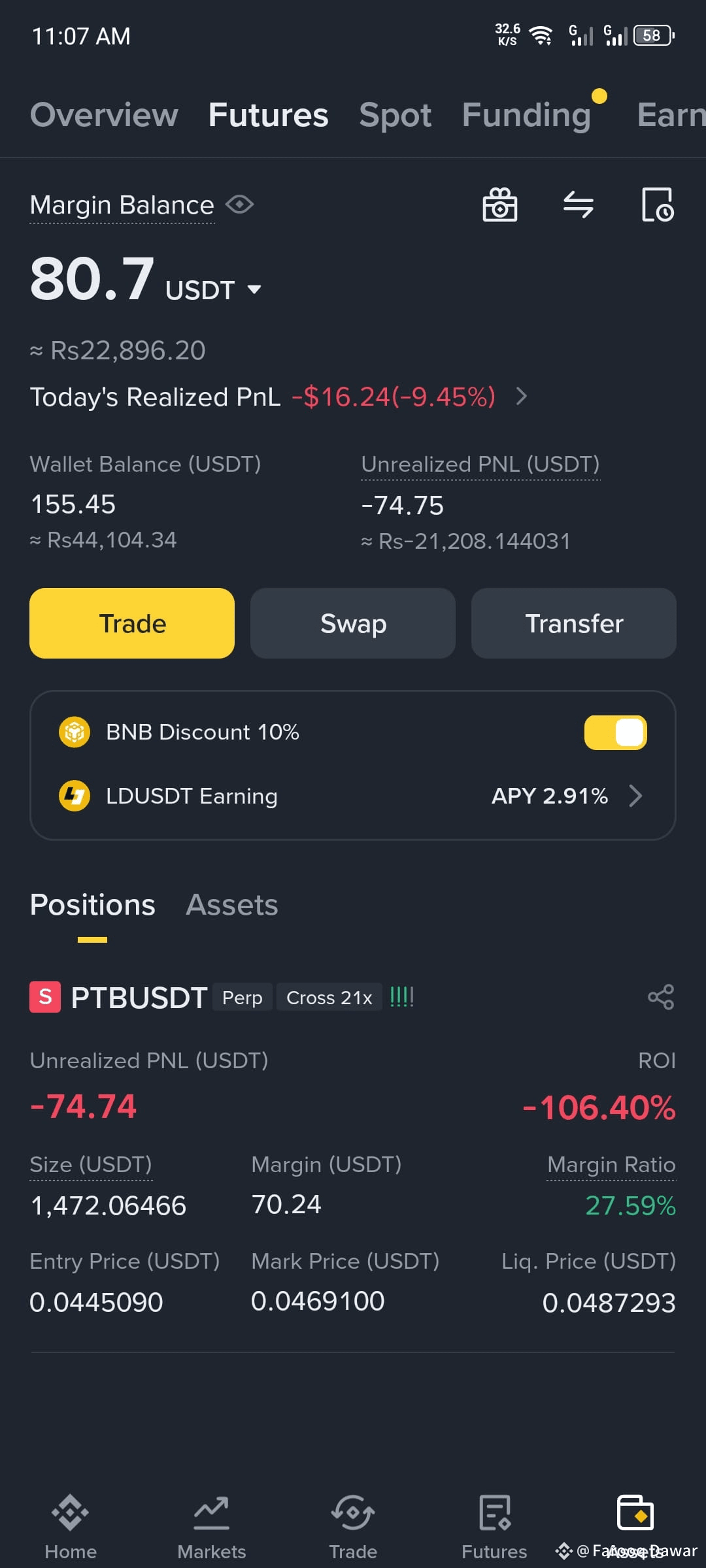Open the rewards gift box icon
Viewport: 706px width, 1568px height.
coord(500,205)
